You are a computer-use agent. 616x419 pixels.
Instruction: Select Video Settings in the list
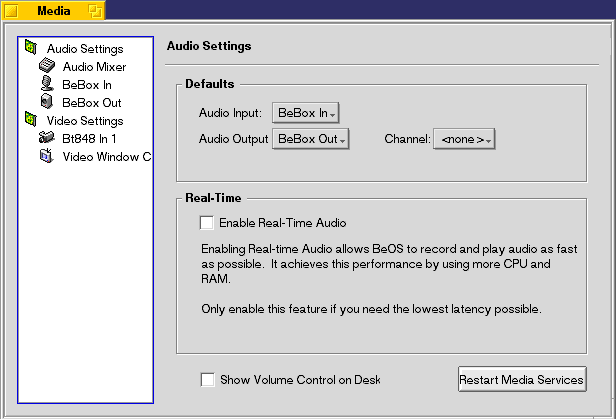tap(85, 121)
